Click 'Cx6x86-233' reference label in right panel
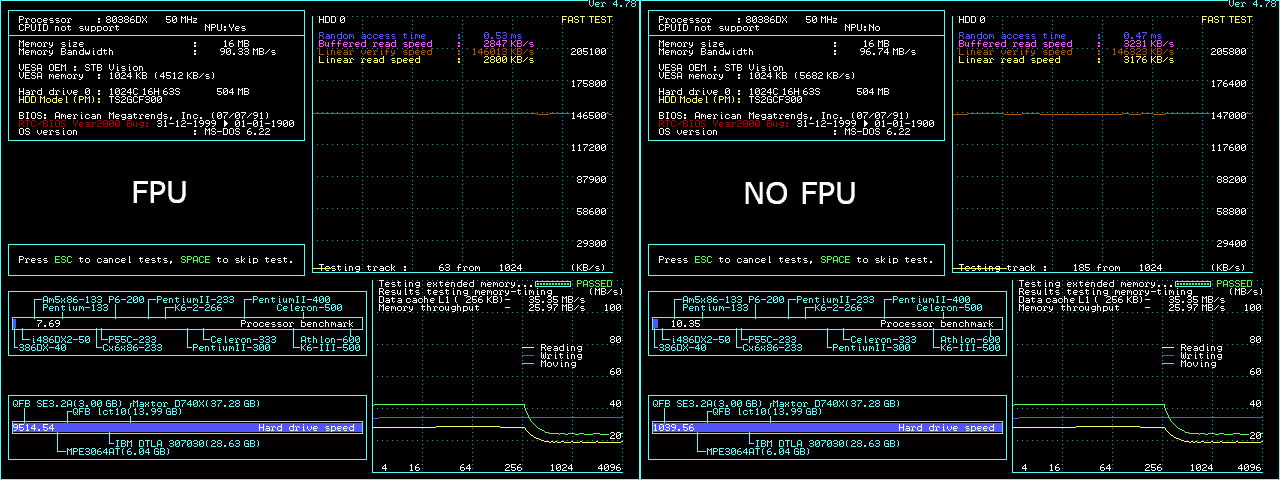This screenshot has width=1280, height=480. 770,348
